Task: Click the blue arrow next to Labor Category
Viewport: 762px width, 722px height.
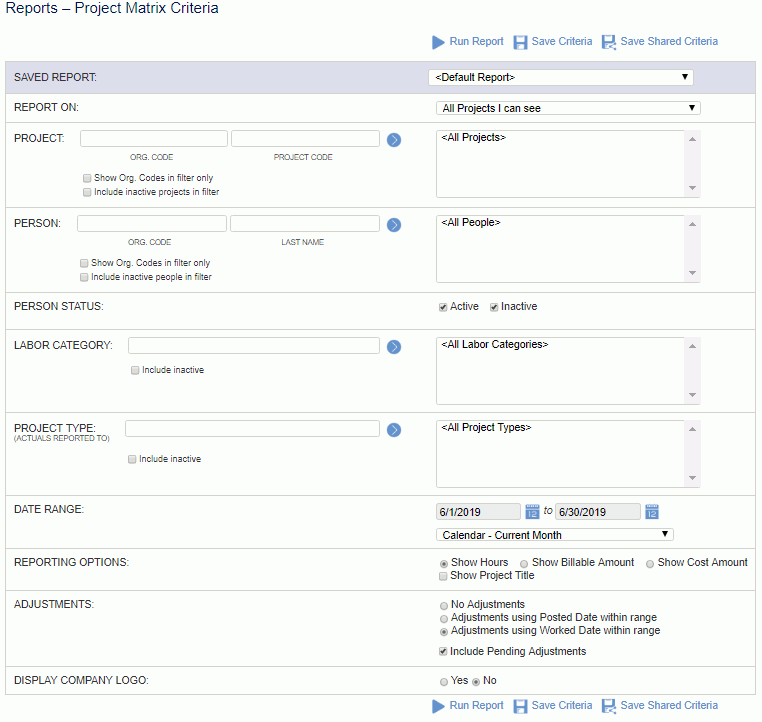Action: click(x=394, y=347)
